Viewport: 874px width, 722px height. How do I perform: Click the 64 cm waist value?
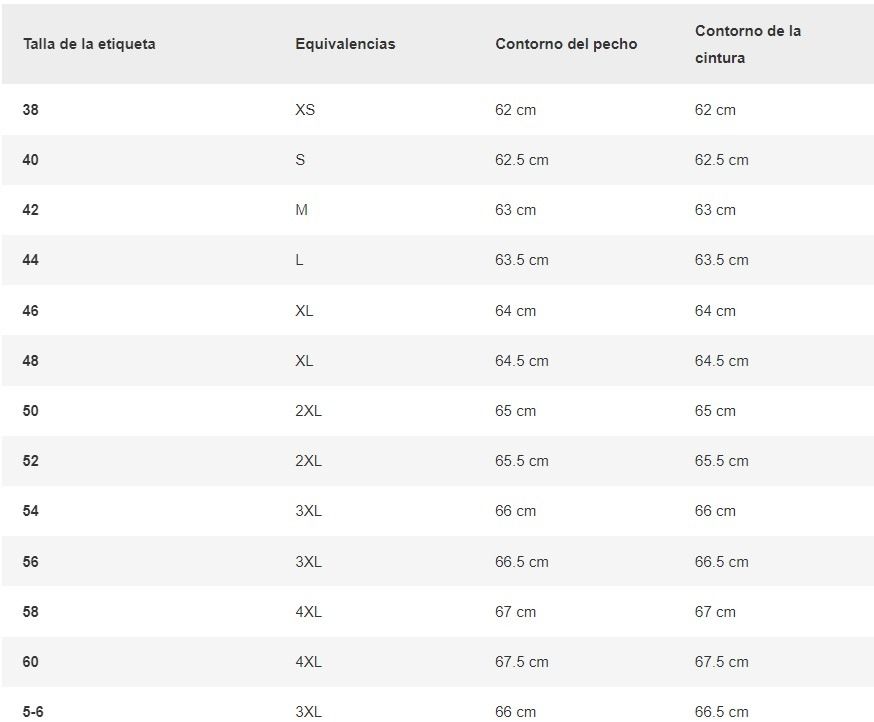click(x=715, y=311)
